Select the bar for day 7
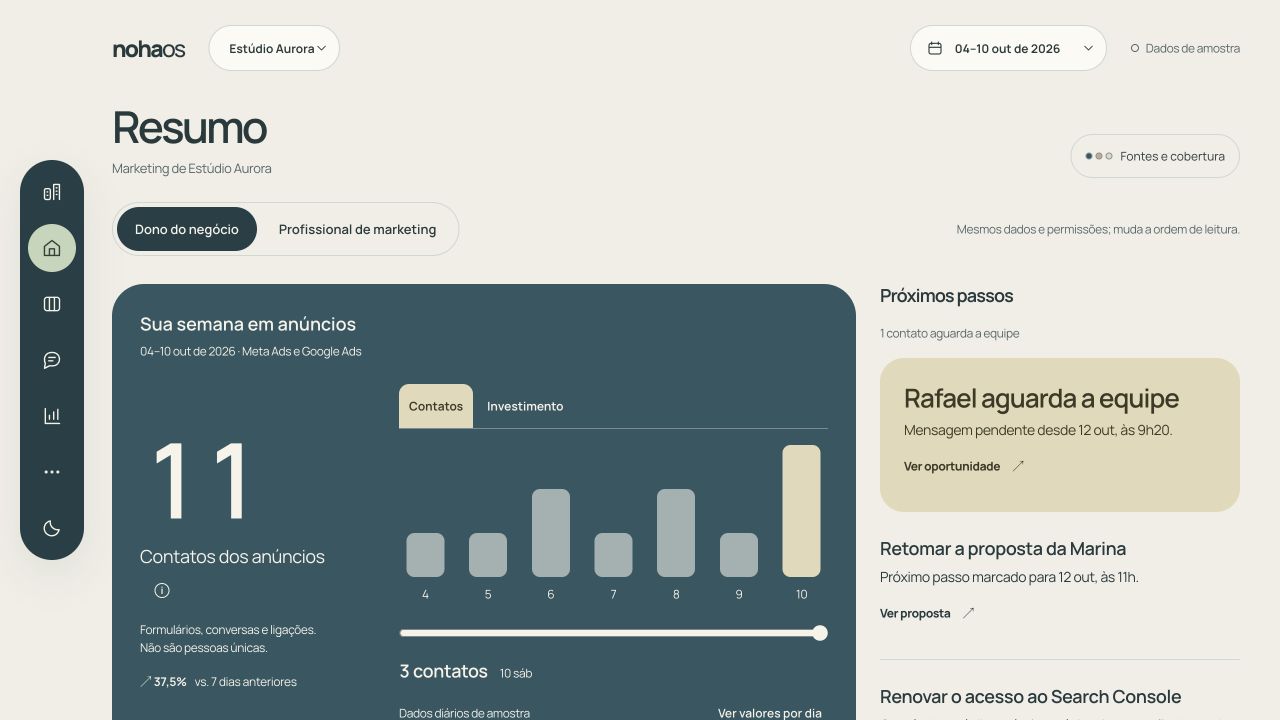This screenshot has width=1280, height=720. coord(613,555)
